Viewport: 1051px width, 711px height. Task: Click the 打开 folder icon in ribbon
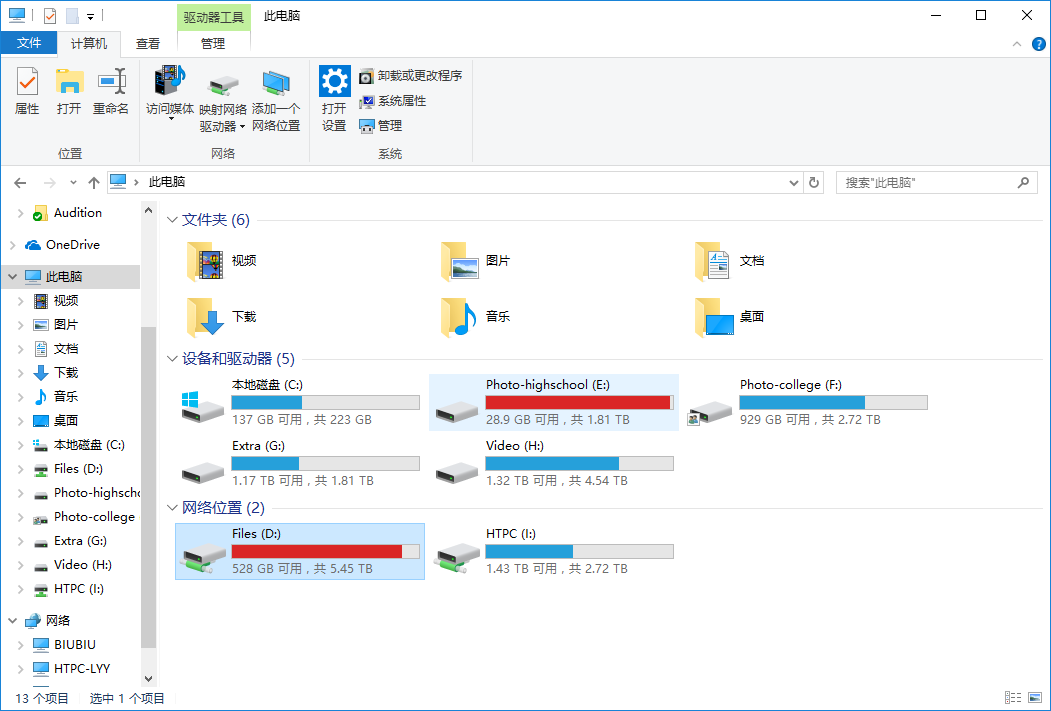69,82
